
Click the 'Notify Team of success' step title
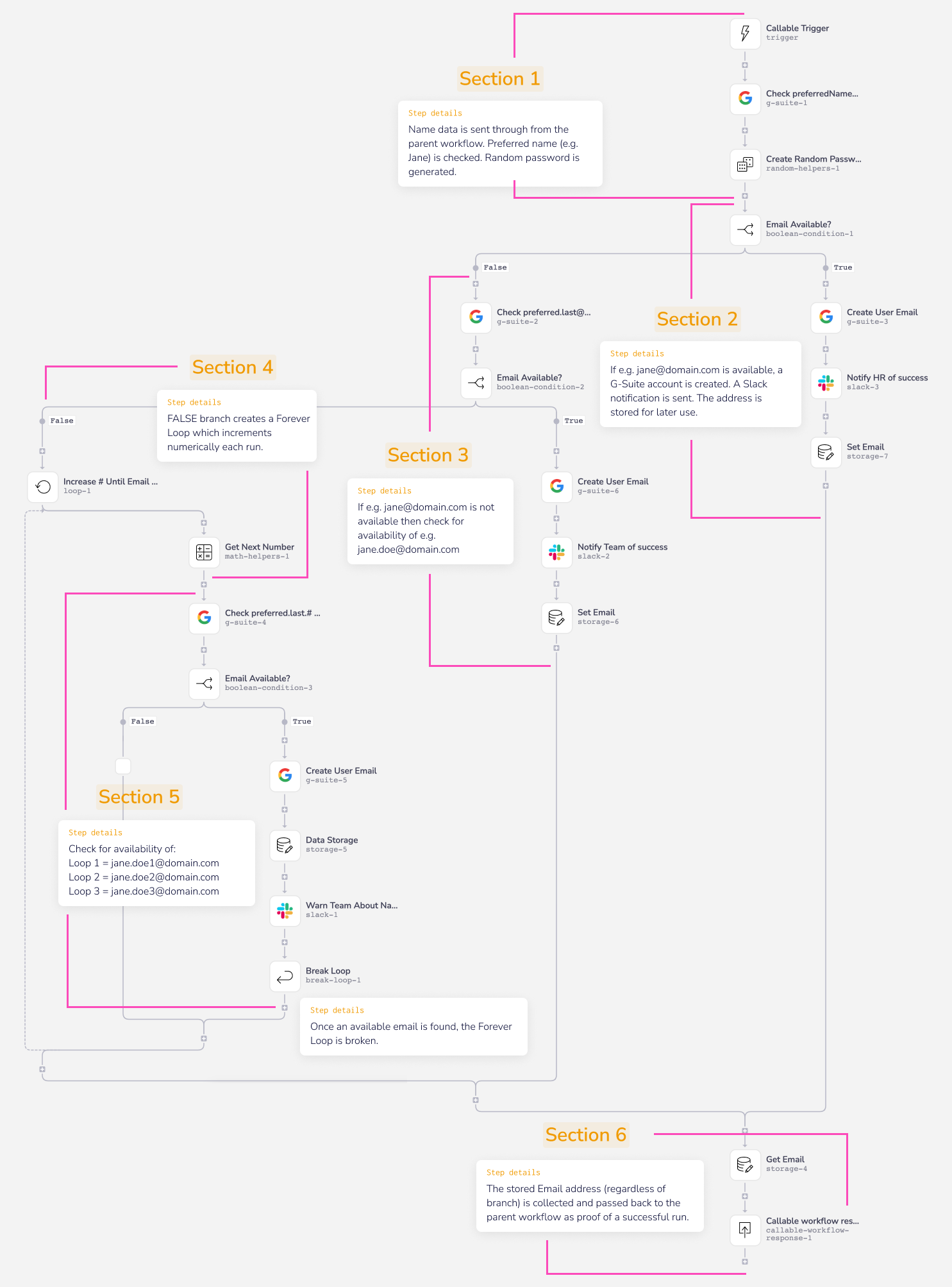click(x=622, y=547)
